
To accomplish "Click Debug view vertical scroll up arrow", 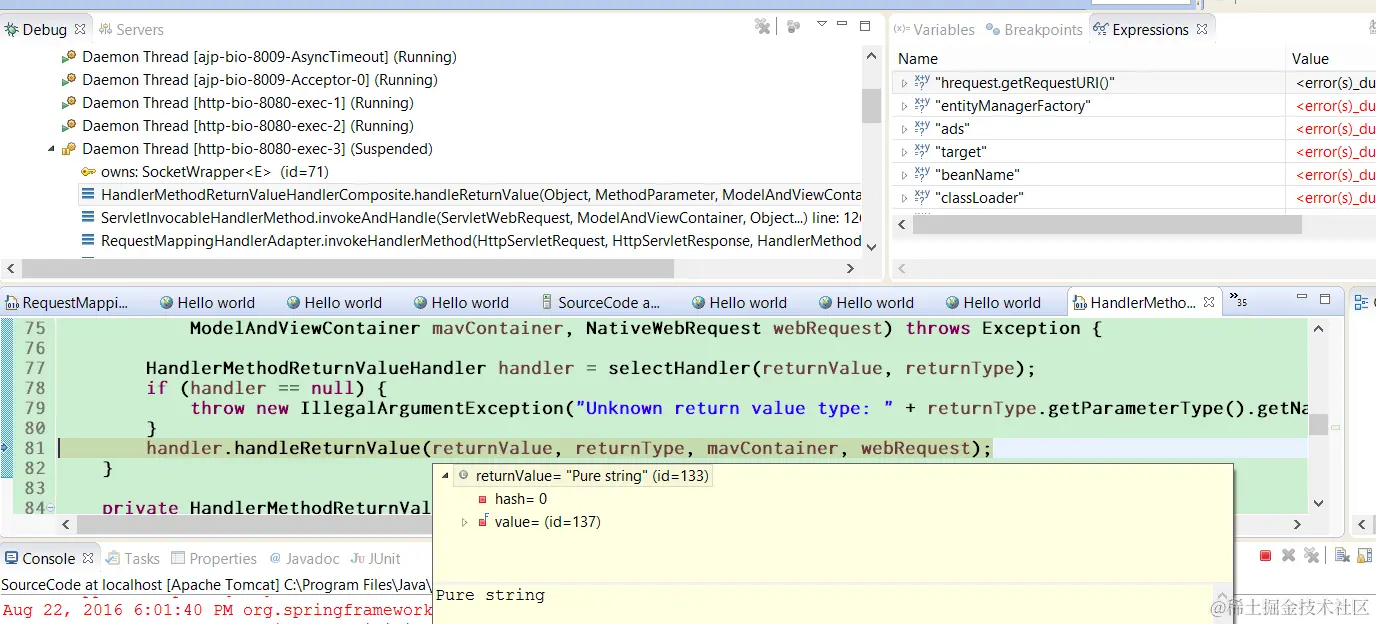I will 871,55.
